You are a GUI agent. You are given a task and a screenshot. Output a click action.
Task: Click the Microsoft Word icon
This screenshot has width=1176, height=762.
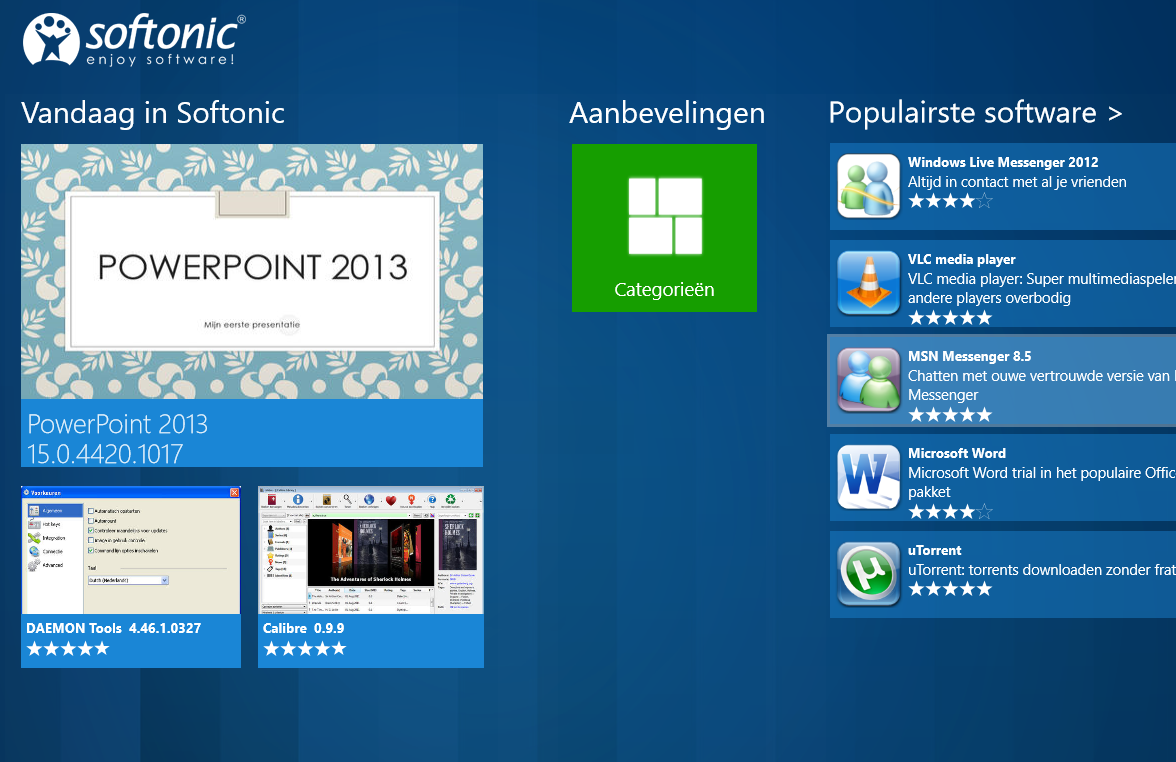(x=868, y=477)
